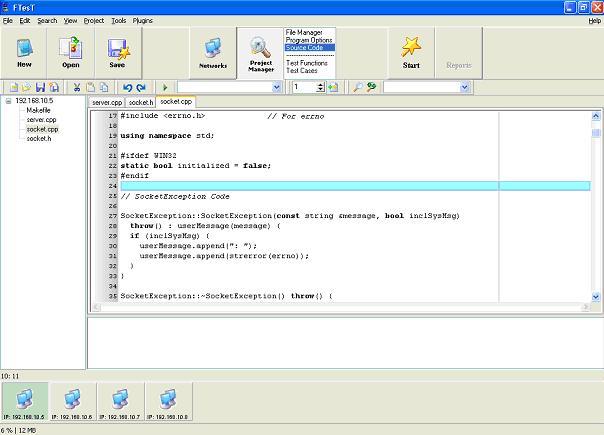Select server.cpp in the file tree
The width and height of the screenshot is (604, 435).
tap(42, 119)
